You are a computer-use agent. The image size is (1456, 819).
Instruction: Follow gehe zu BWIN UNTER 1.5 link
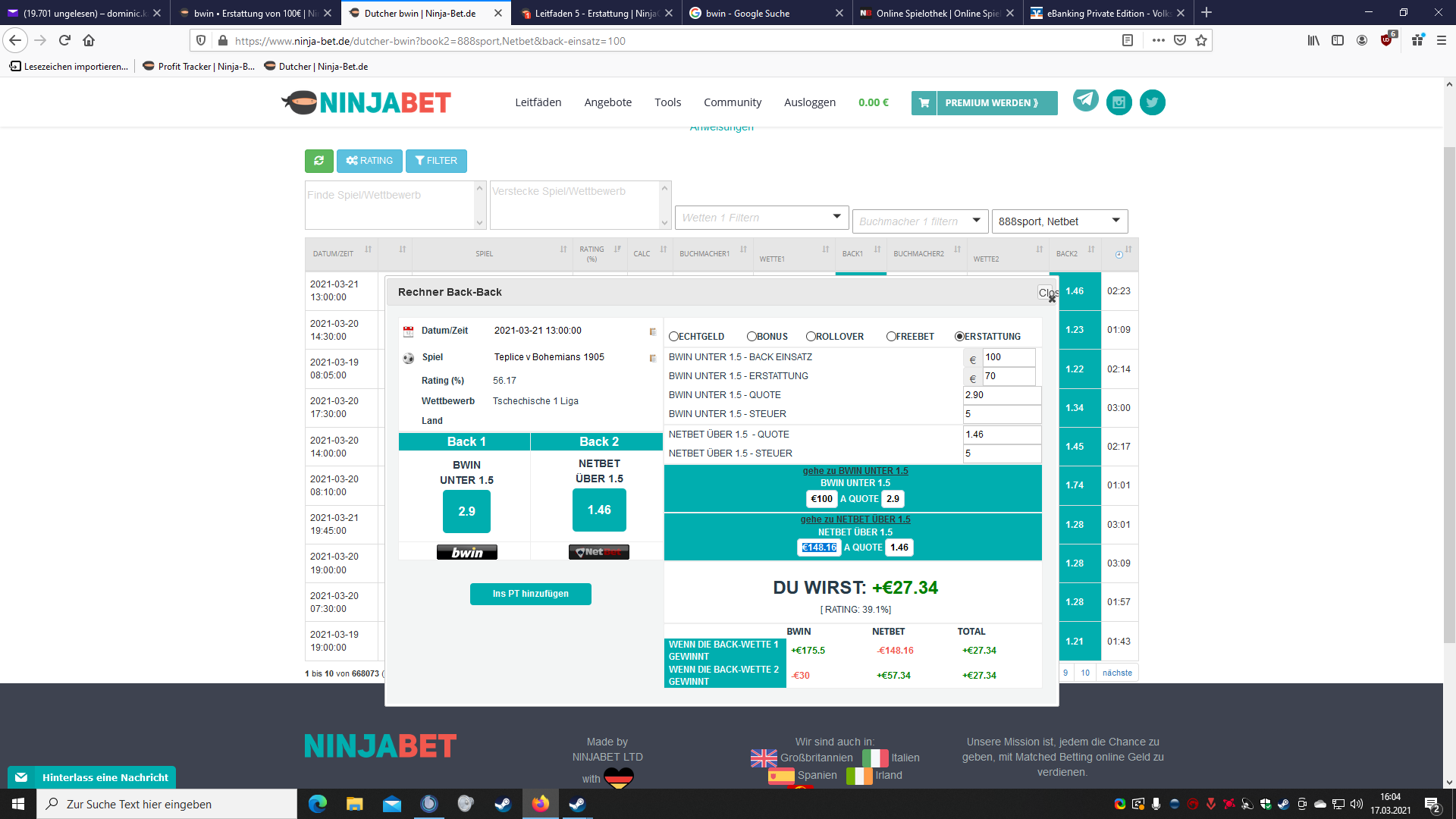[855, 471]
